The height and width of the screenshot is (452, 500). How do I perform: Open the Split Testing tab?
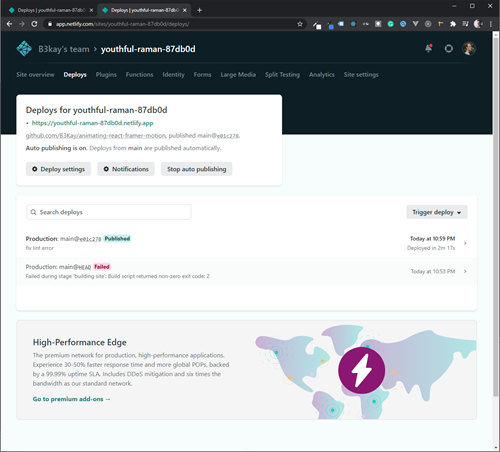[x=282, y=75]
